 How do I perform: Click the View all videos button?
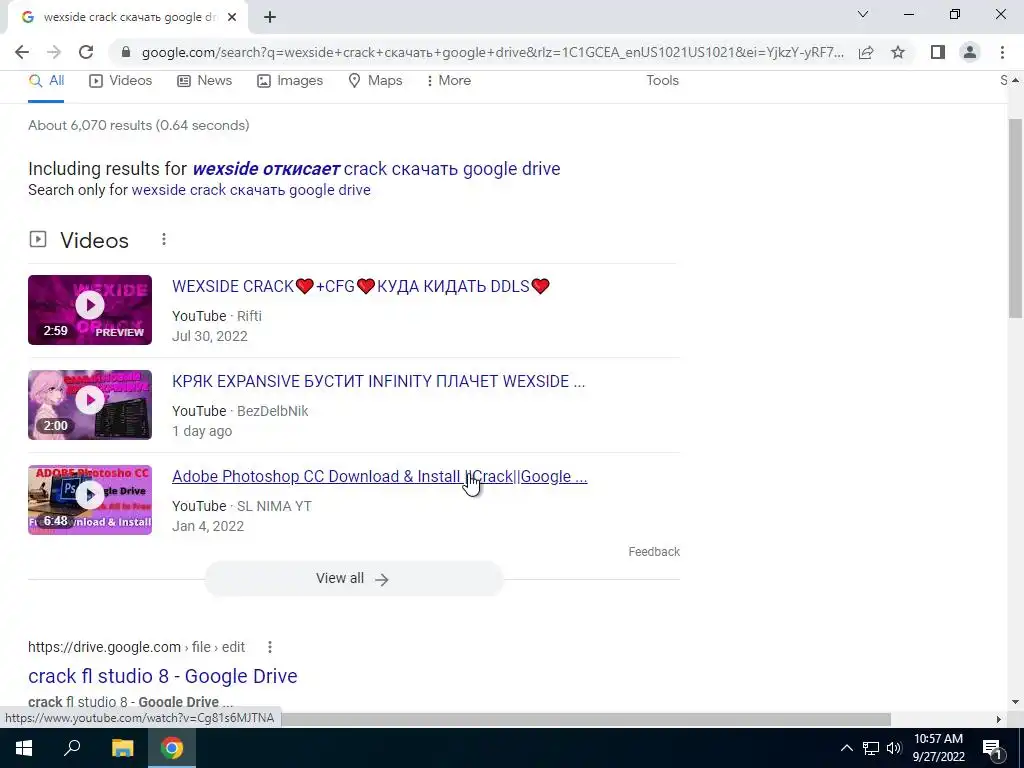353,579
